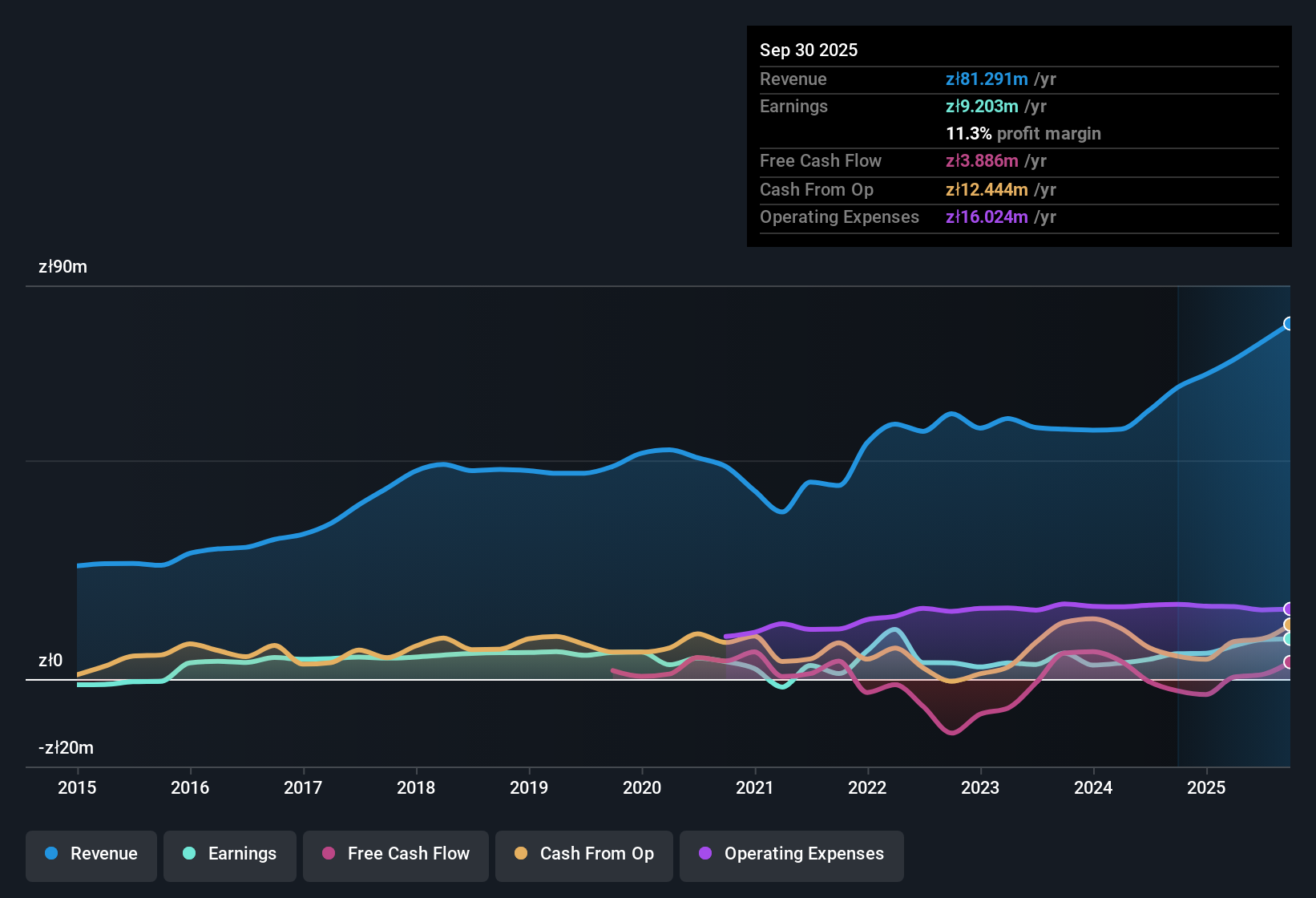1316x898 pixels.
Task: Click the Operating Expenses endpoint circle
Action: [x=1289, y=609]
